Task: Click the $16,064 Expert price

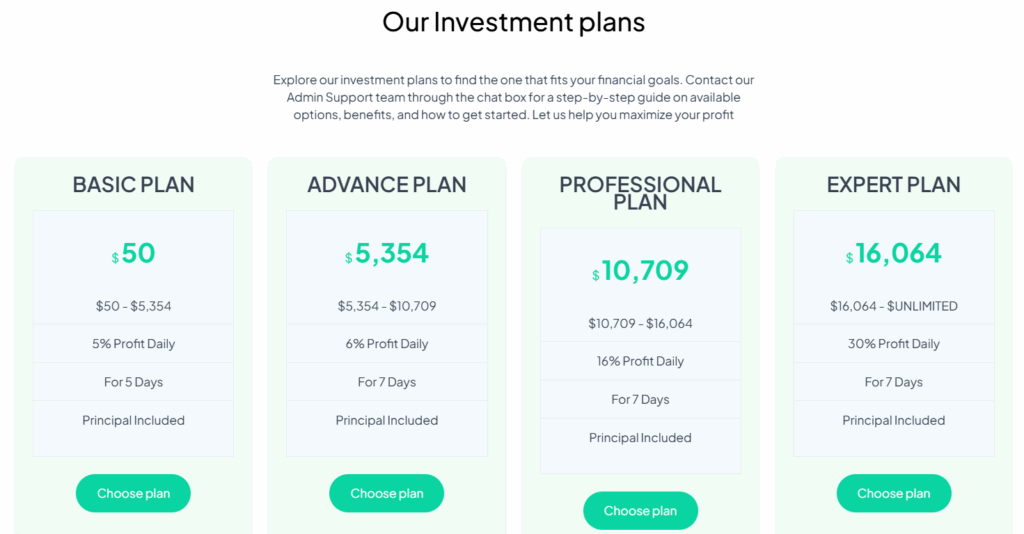Action: [894, 254]
